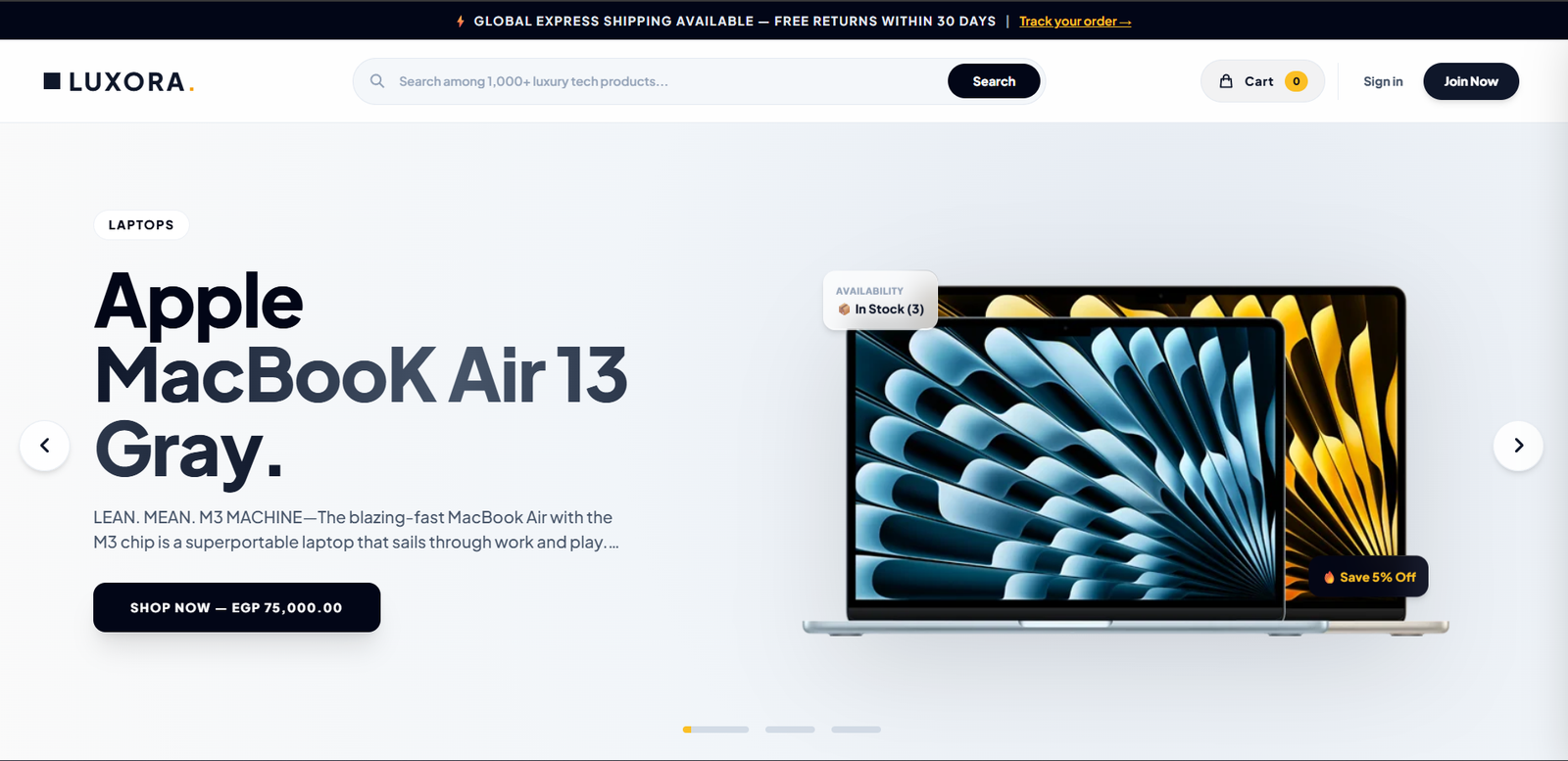The height and width of the screenshot is (761, 1568).
Task: Click the Global Express Shipping announcement text
Action: coord(735,21)
